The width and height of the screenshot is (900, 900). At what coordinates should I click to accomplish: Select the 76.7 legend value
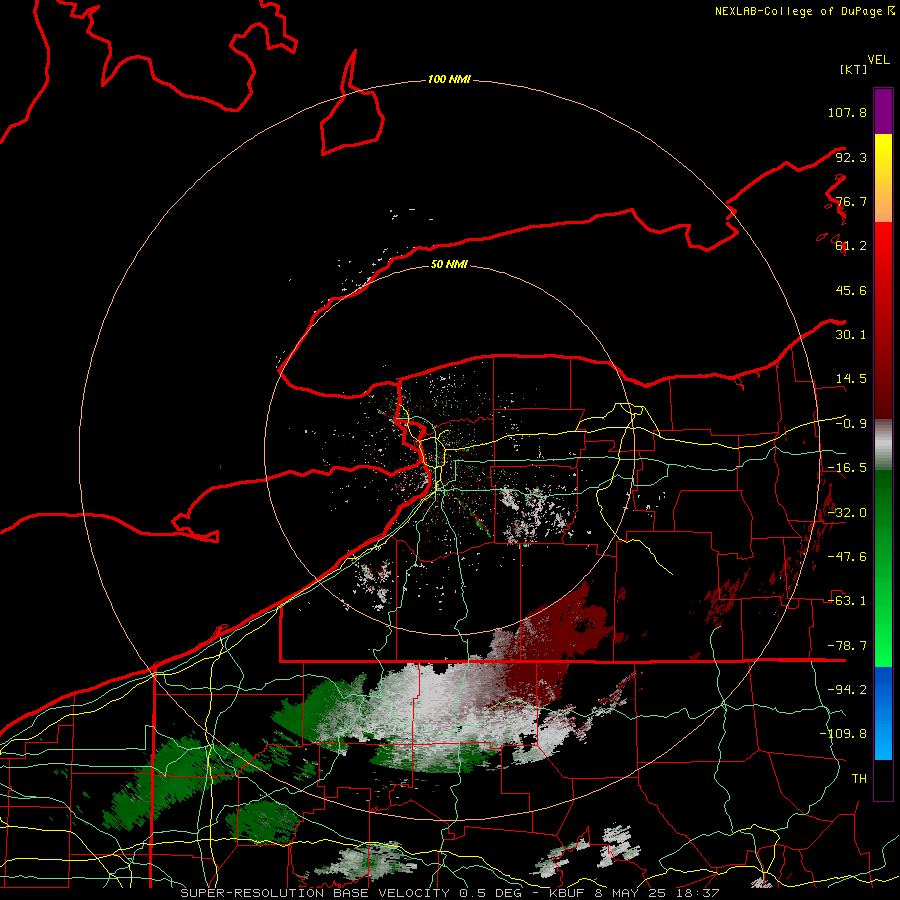pos(851,201)
